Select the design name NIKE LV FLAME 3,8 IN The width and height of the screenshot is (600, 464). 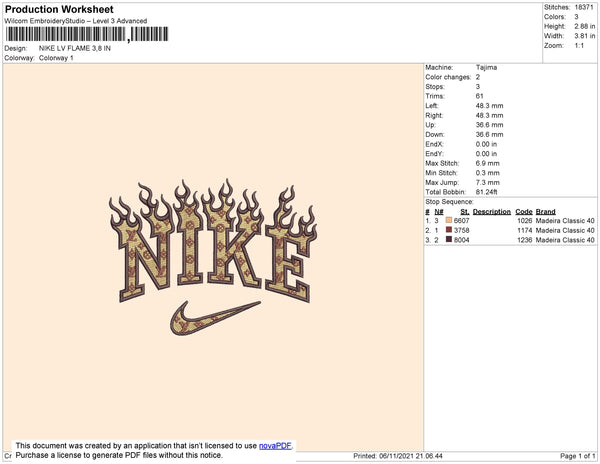point(75,49)
